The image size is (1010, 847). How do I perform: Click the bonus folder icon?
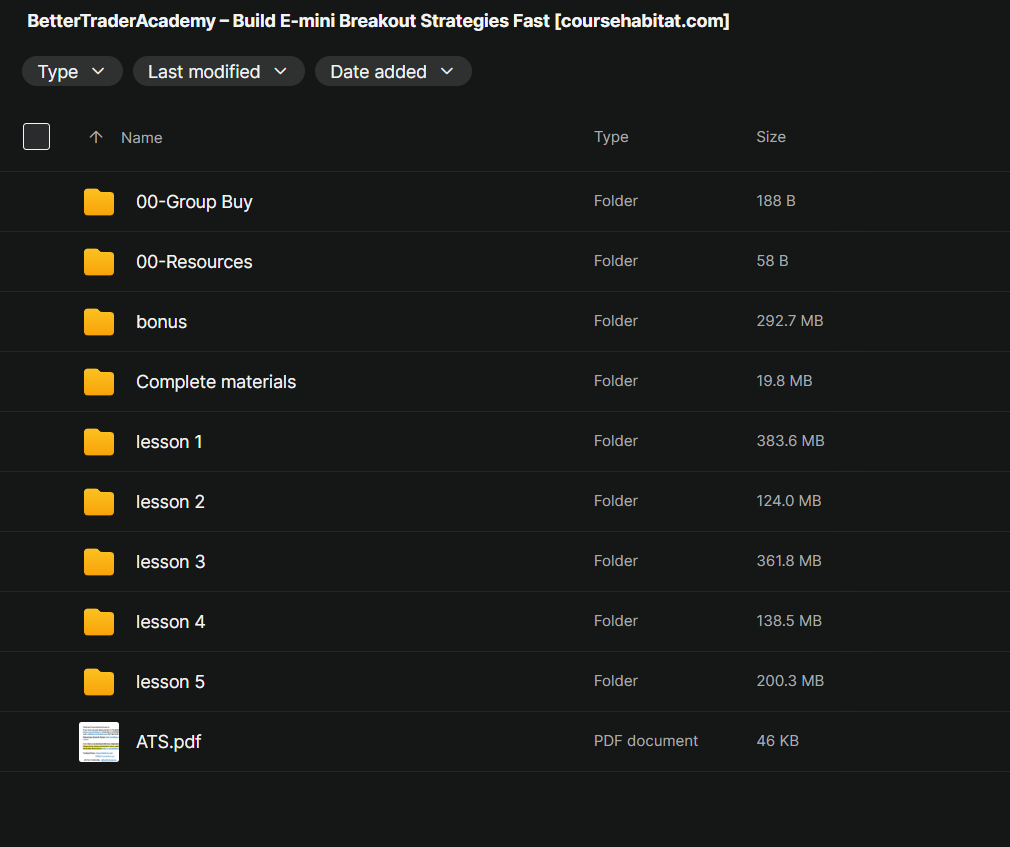coord(99,321)
